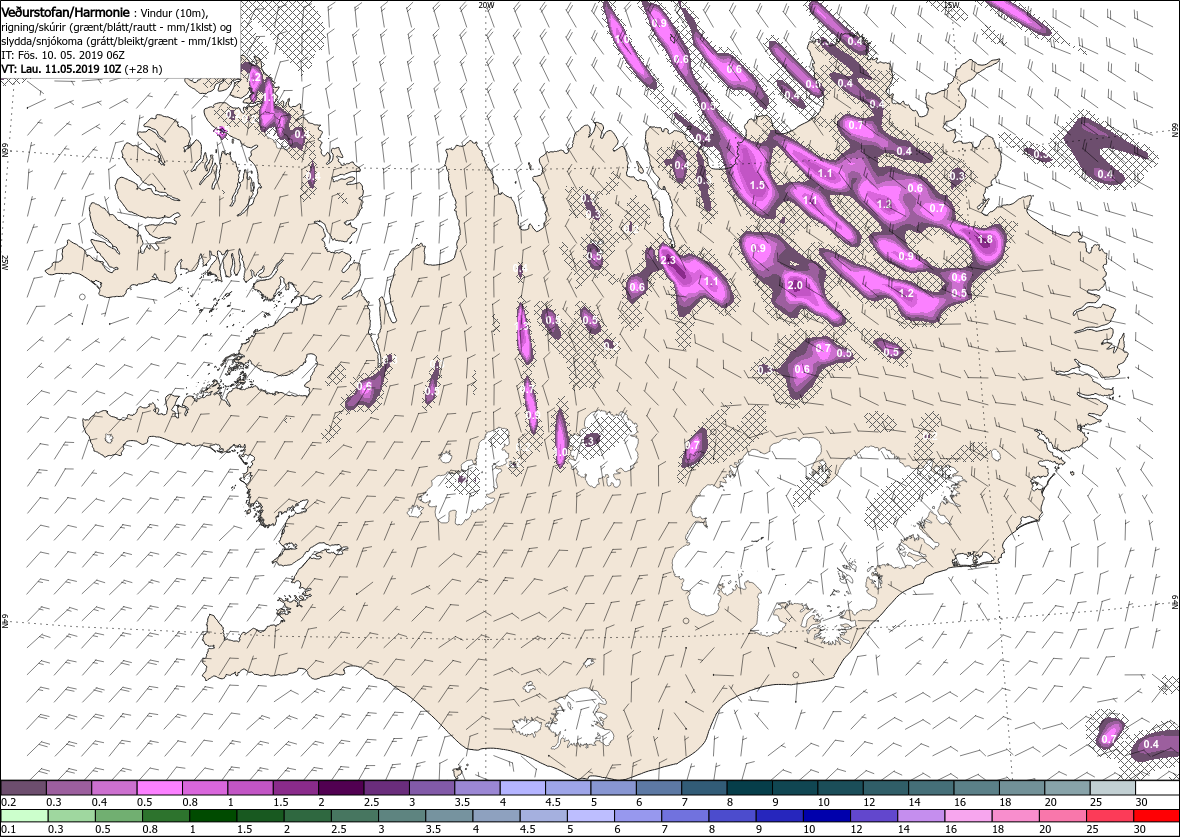Select the 'rigning/skúrir' header text
Screen dimensions: 1180x837
point(32,28)
